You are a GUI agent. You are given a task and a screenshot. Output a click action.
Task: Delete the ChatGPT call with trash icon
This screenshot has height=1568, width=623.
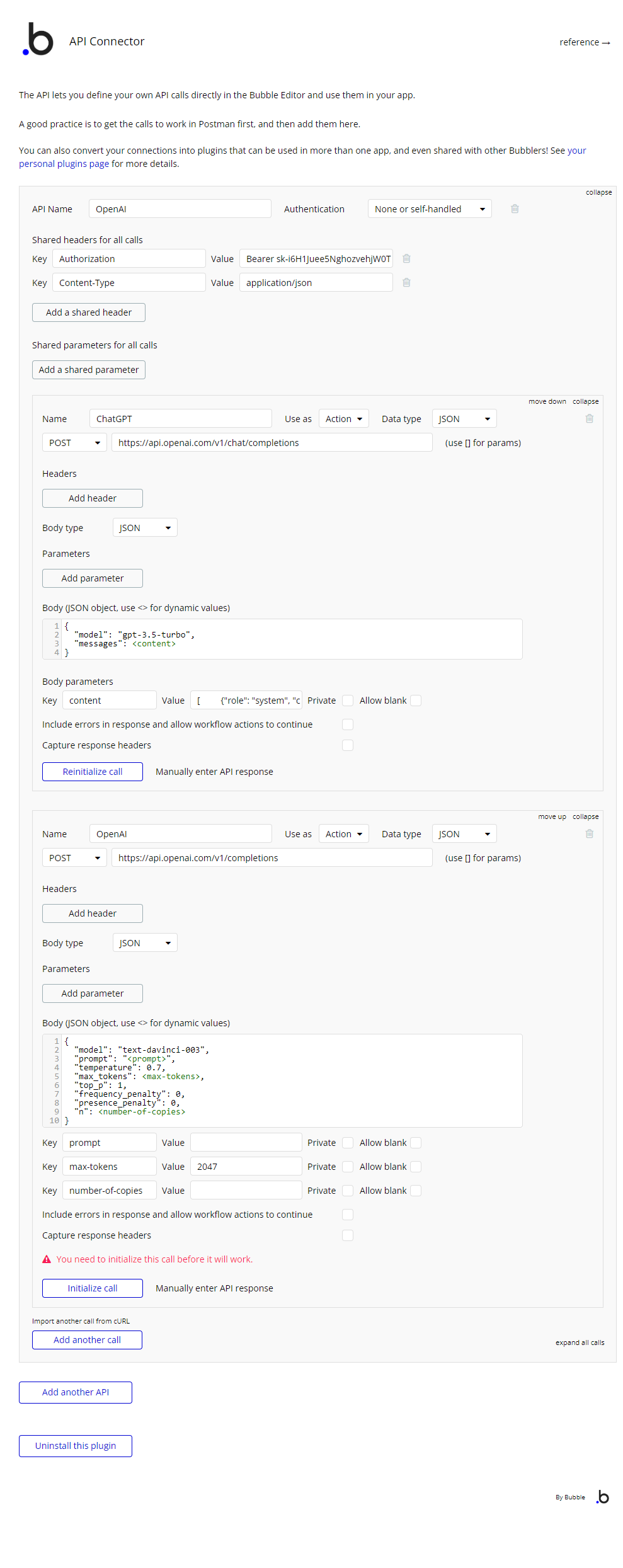[590, 418]
